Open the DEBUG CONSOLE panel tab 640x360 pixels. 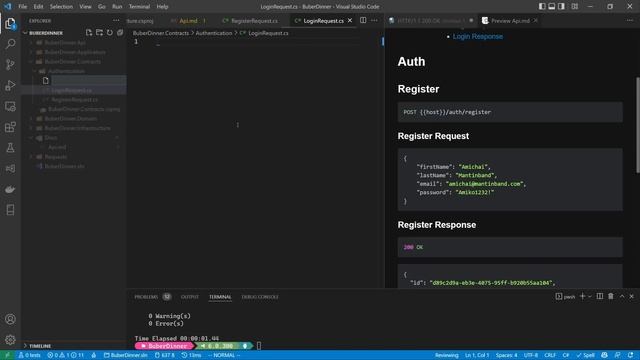pyautogui.click(x=260, y=297)
